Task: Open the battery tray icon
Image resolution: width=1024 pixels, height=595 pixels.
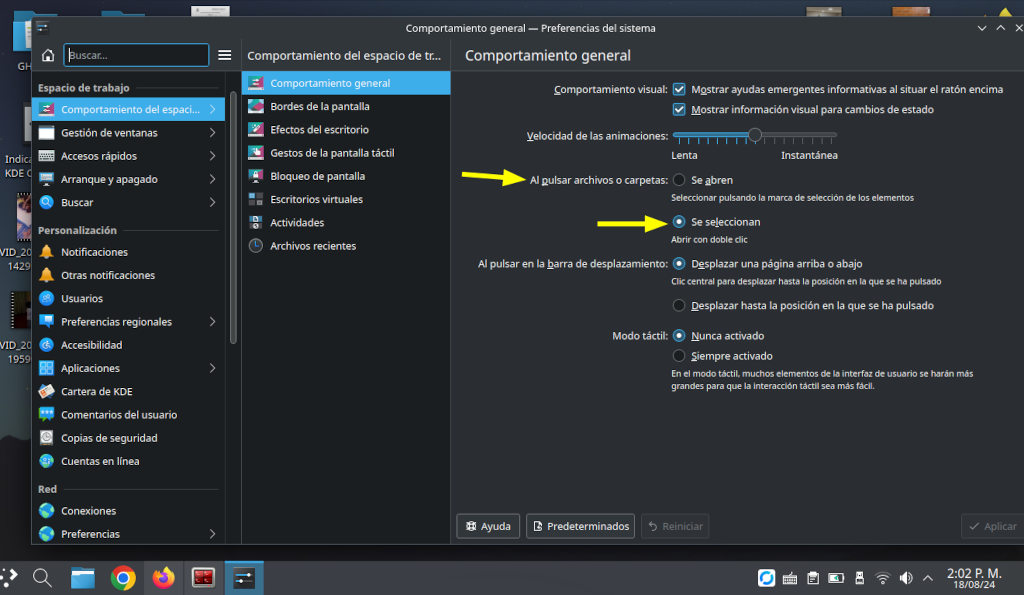Action: [x=836, y=578]
